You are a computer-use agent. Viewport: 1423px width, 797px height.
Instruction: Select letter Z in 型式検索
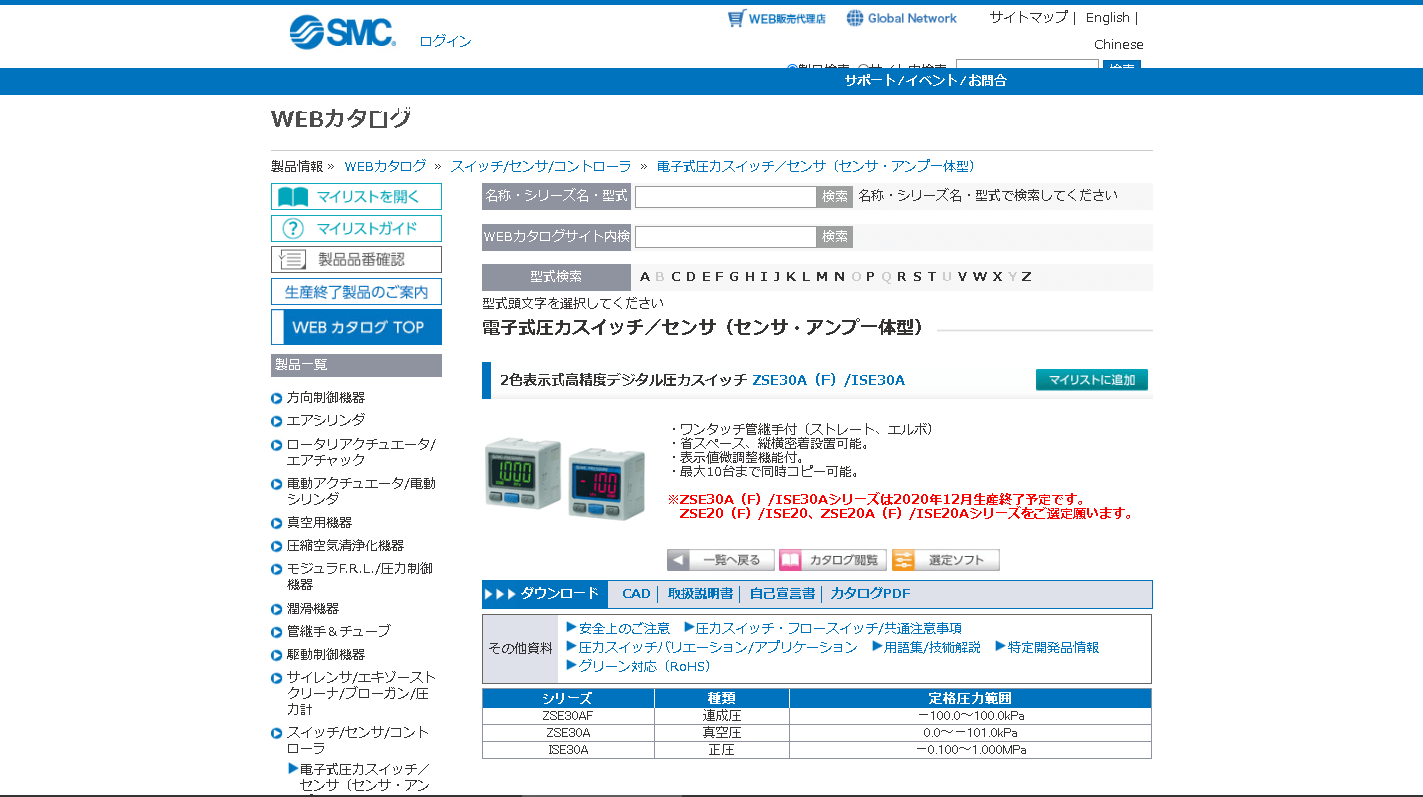click(1026, 277)
